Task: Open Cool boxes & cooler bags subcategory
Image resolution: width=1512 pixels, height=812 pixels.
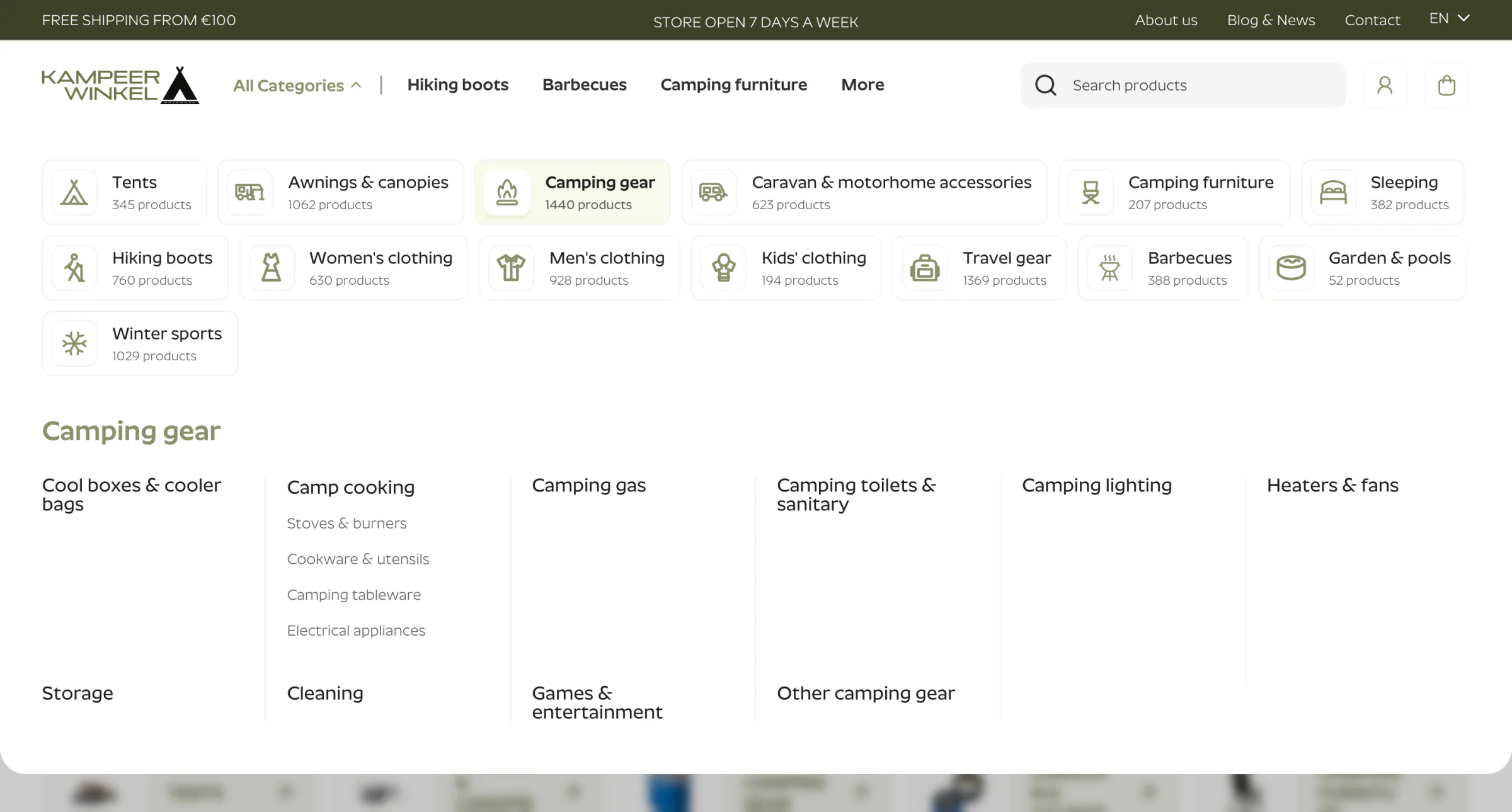Action: click(x=131, y=495)
